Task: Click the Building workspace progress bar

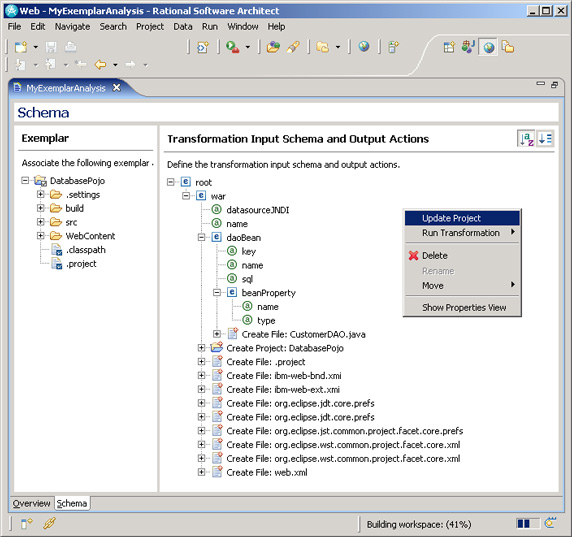Action: [x=527, y=524]
